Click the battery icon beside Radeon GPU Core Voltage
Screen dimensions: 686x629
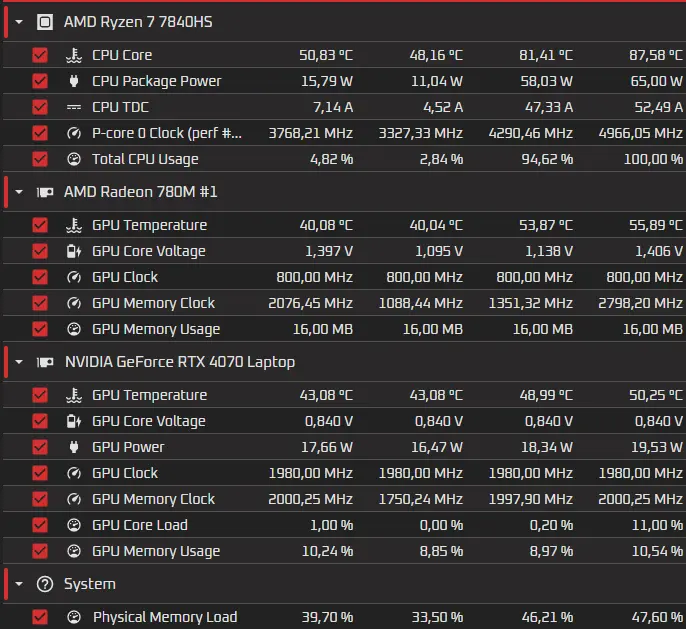coord(74,251)
